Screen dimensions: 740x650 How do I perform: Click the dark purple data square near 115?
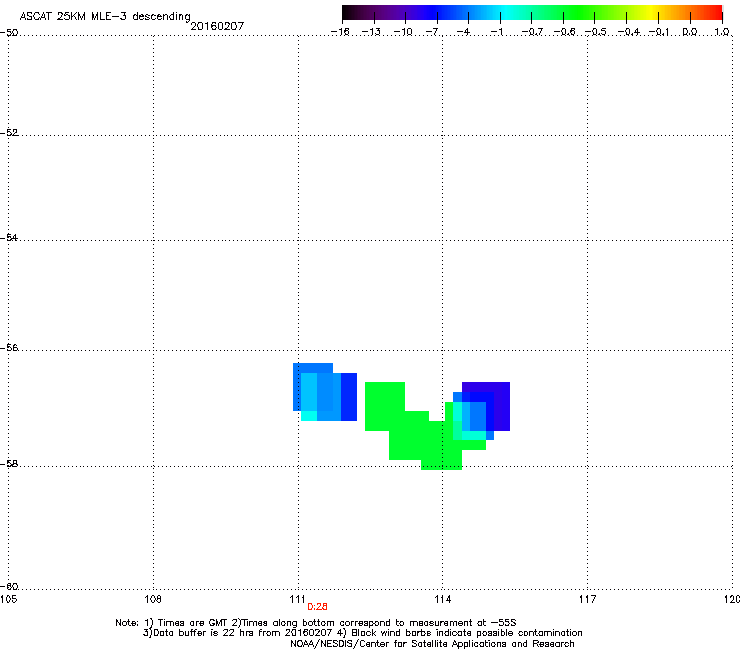click(x=502, y=406)
